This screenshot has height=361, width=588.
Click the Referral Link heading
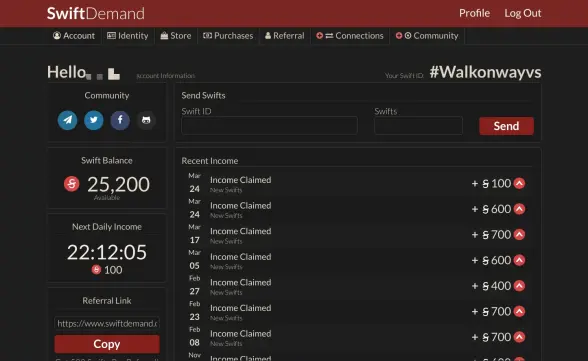(x=107, y=301)
